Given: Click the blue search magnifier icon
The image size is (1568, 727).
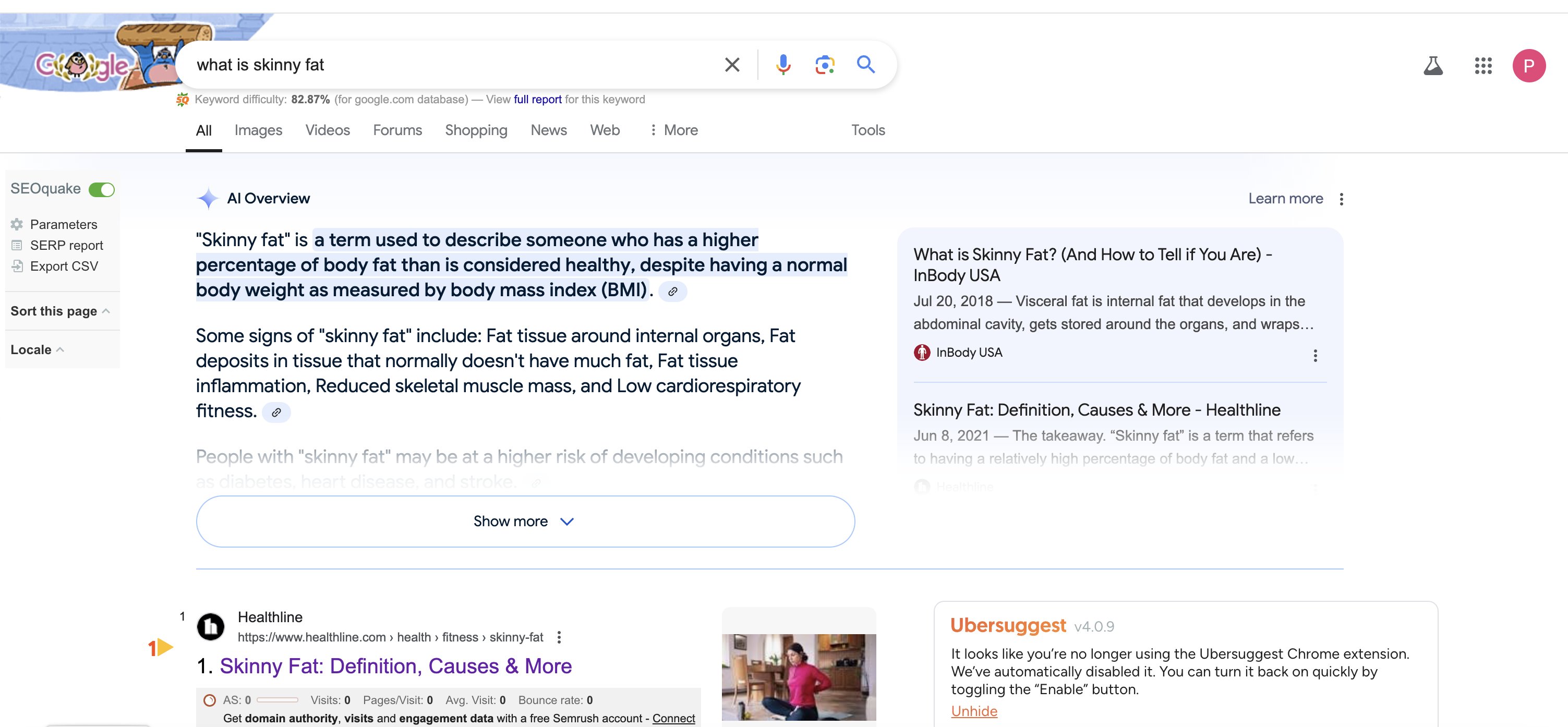Looking at the screenshot, I should tap(865, 65).
